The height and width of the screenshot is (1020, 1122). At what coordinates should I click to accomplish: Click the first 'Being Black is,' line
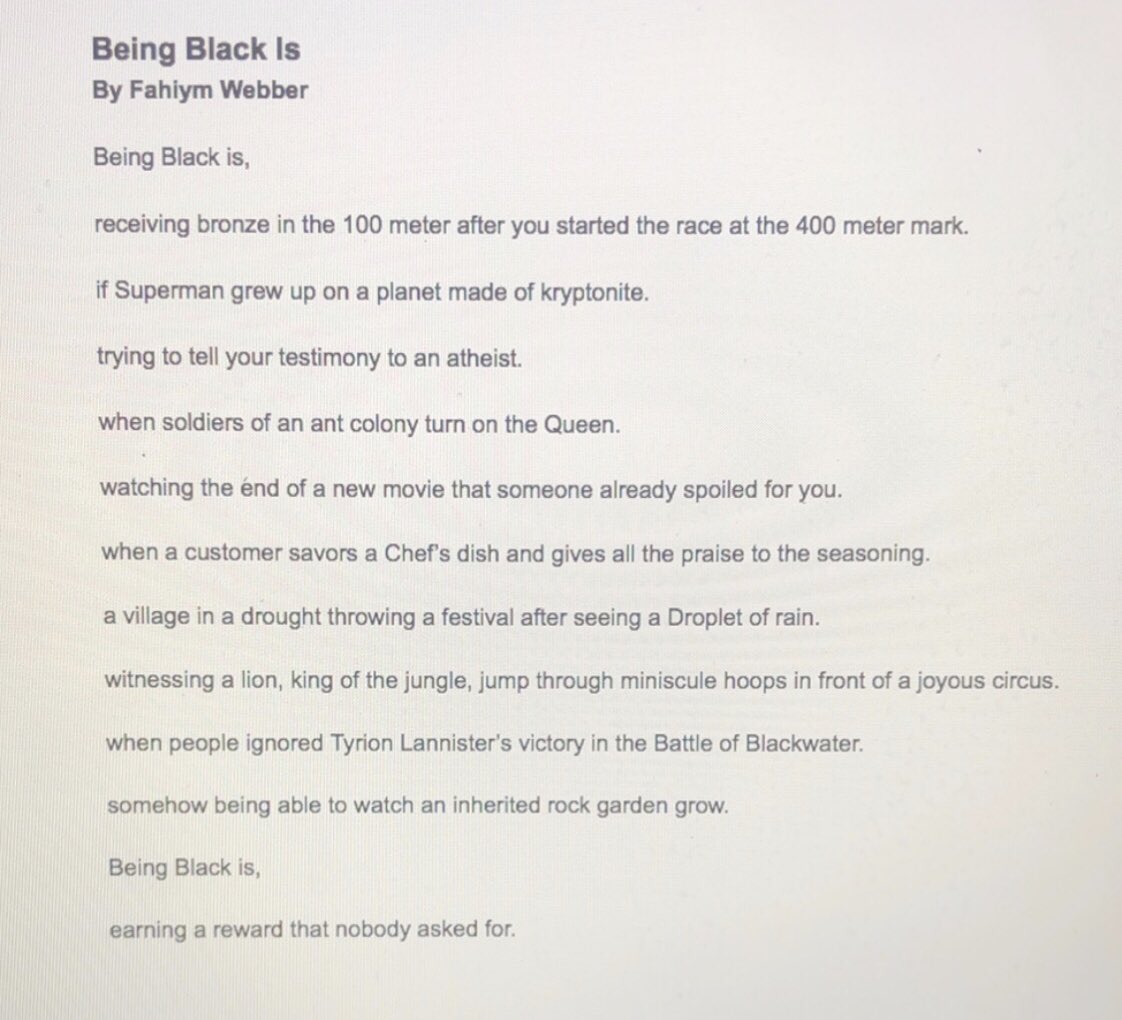point(172,157)
